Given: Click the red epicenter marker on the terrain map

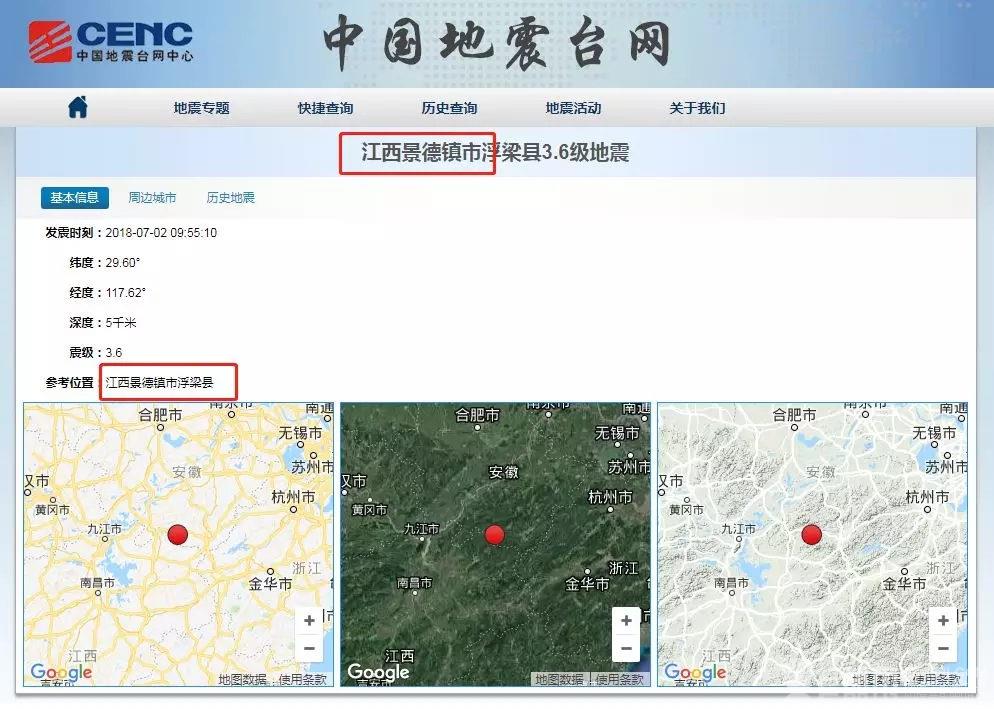Looking at the screenshot, I should 811,536.
